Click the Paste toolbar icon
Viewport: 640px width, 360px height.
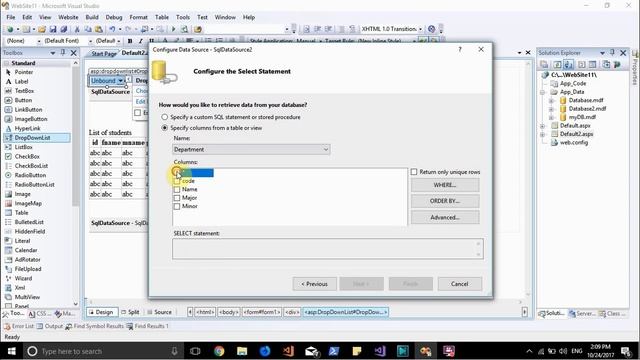(x=99, y=29)
